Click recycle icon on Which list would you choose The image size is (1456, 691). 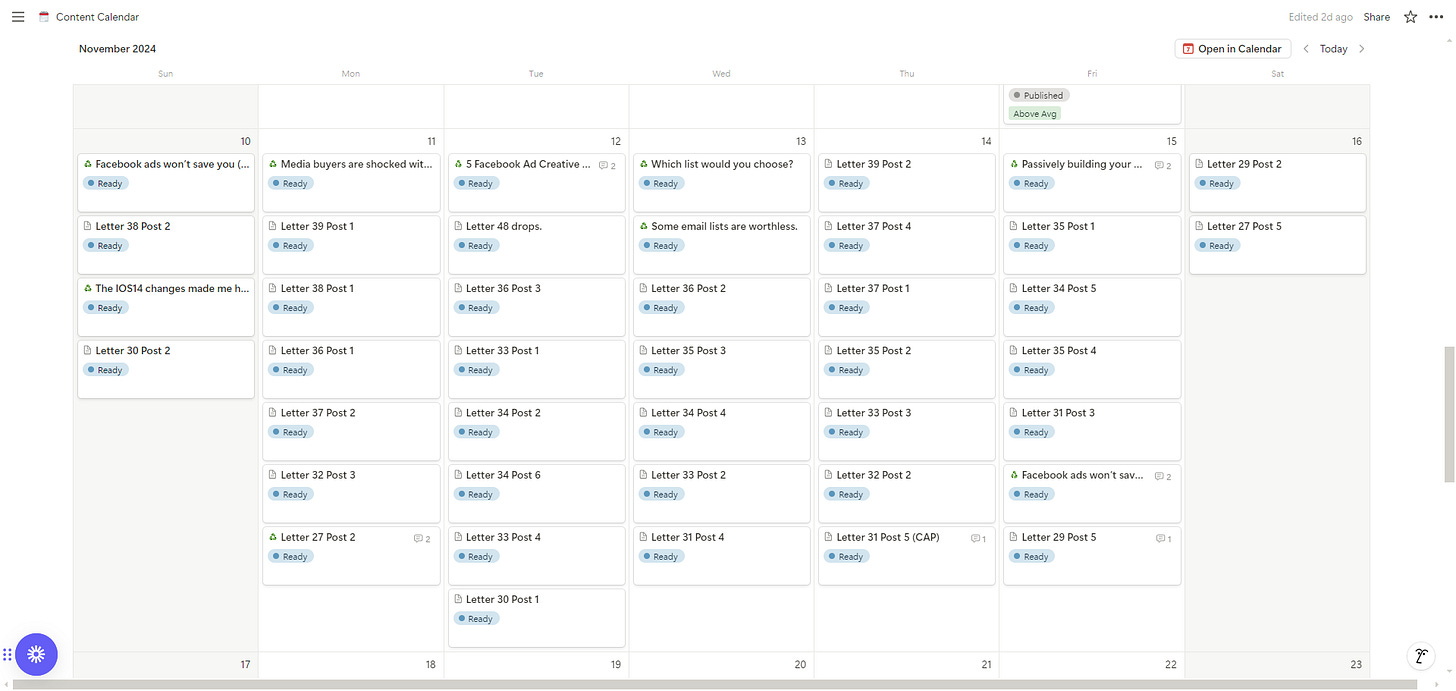[643, 164]
